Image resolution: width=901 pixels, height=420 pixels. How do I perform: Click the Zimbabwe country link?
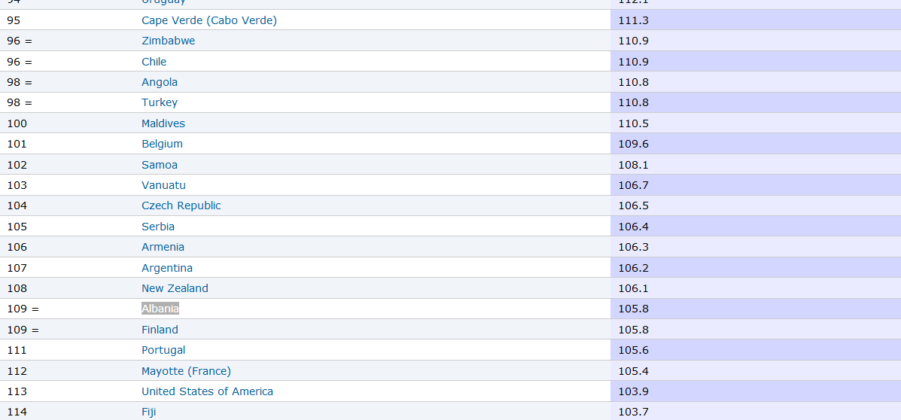click(x=168, y=41)
